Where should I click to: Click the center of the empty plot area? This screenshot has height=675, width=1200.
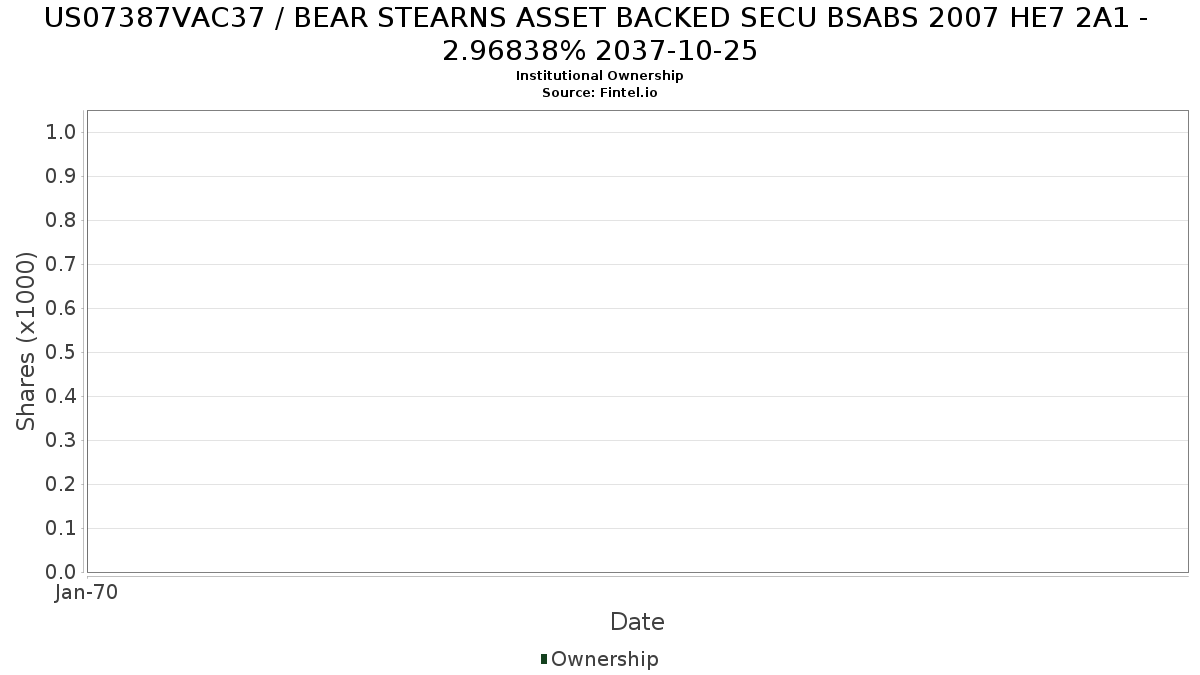point(637,341)
